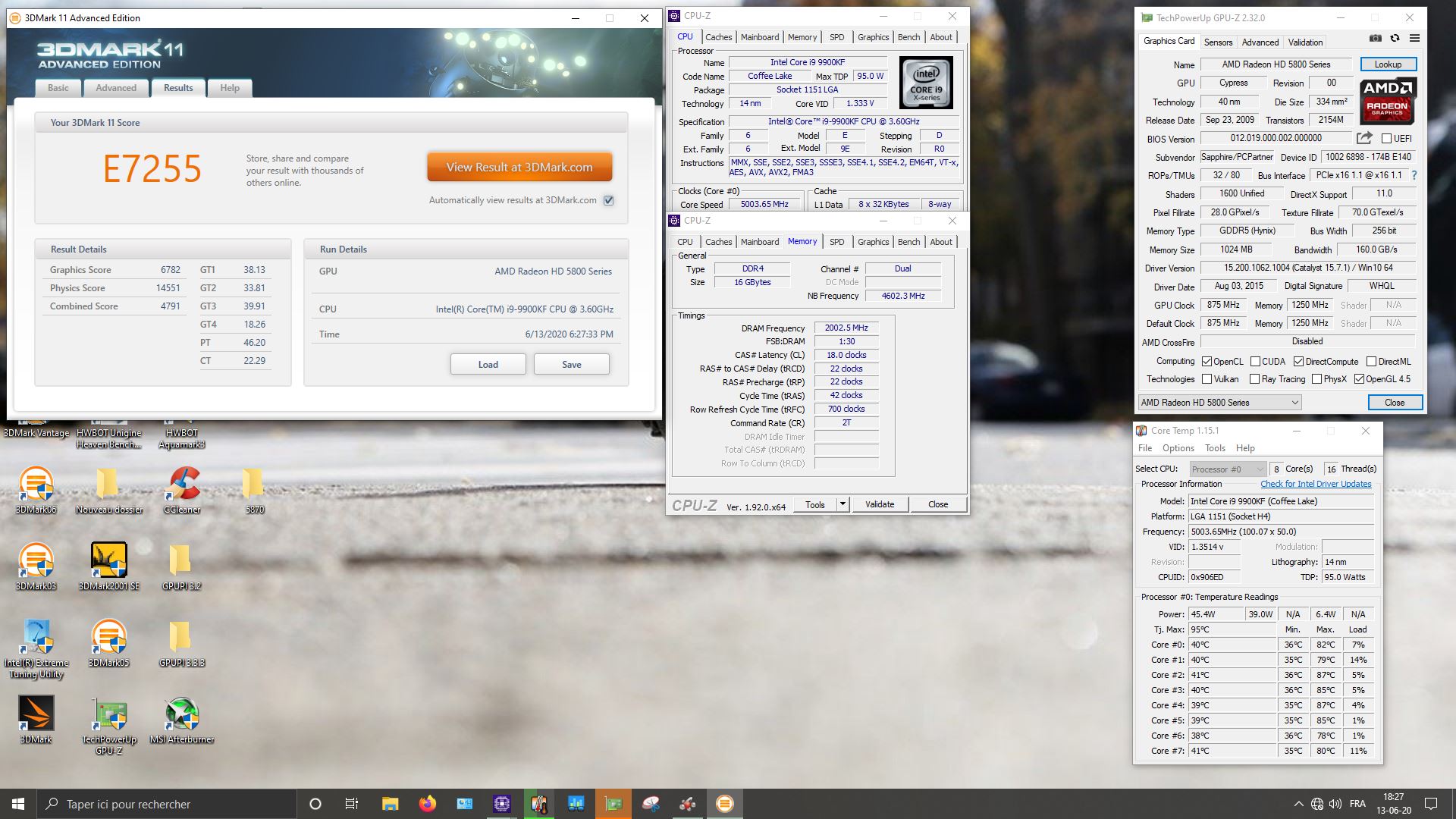Viewport: 1456px width, 819px height.
Task: Switch to Basic tab in 3DMark 11
Action: (x=58, y=88)
